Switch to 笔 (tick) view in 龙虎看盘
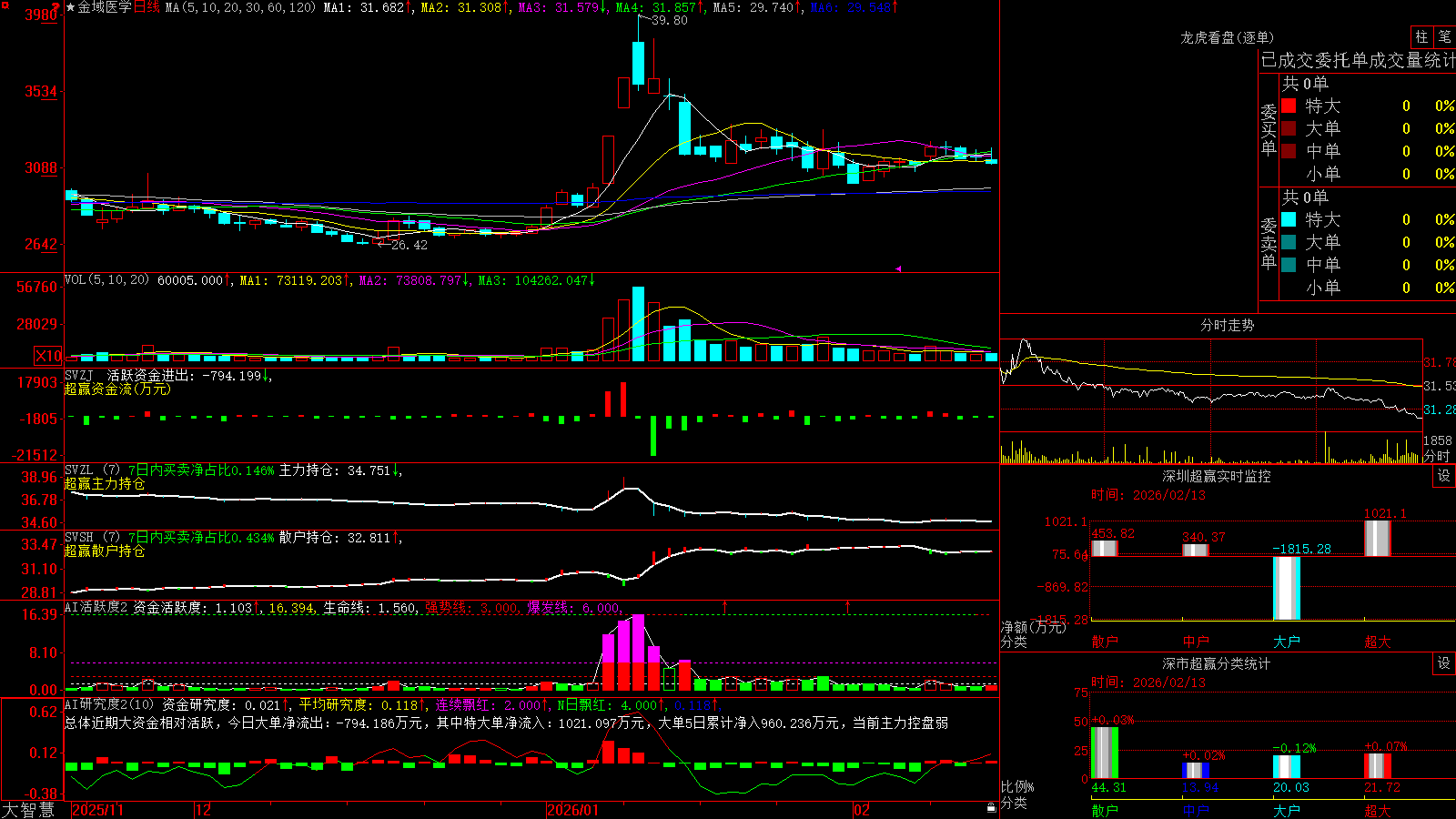 click(1444, 36)
